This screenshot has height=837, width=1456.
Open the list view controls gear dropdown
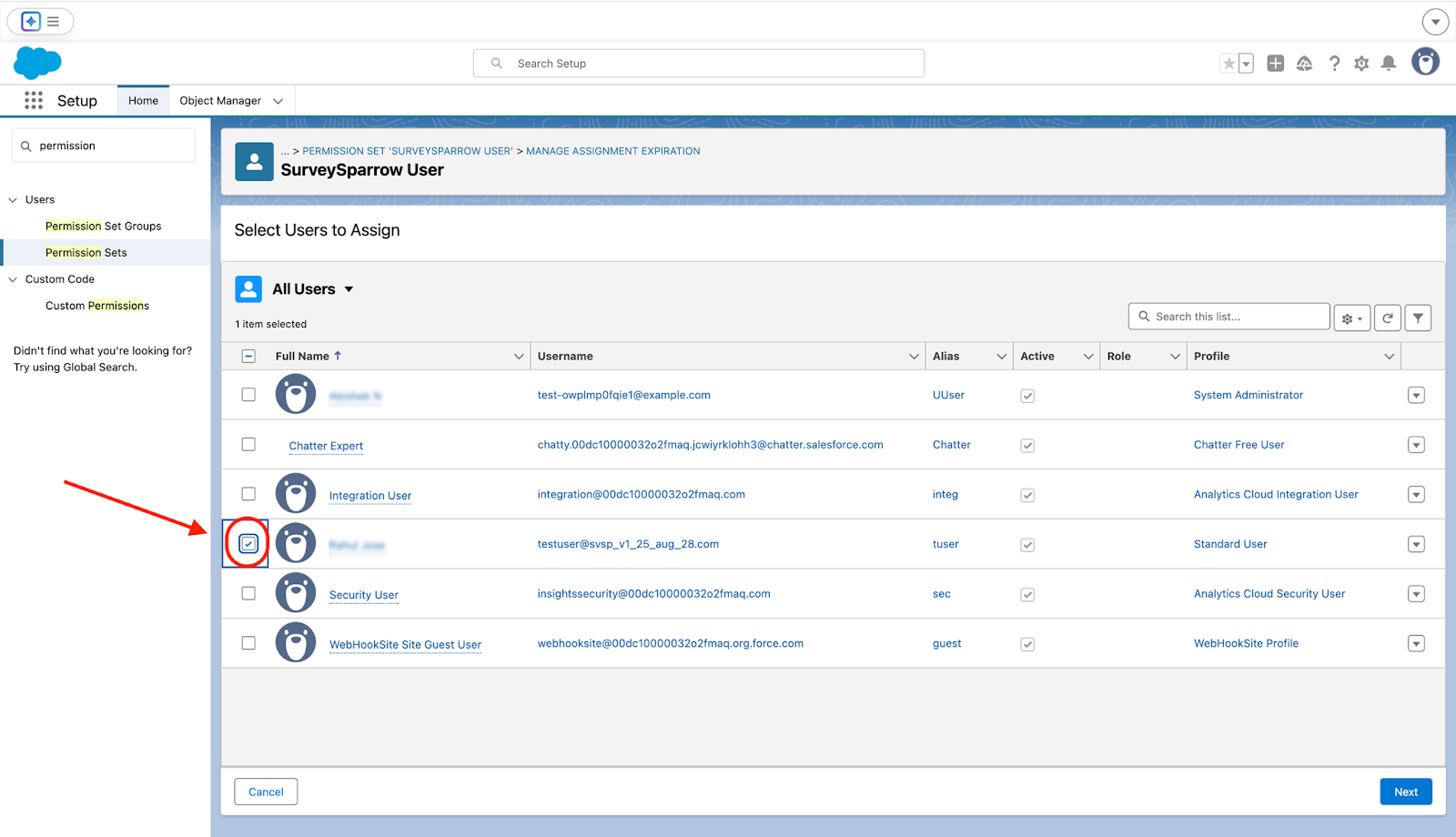click(1351, 318)
